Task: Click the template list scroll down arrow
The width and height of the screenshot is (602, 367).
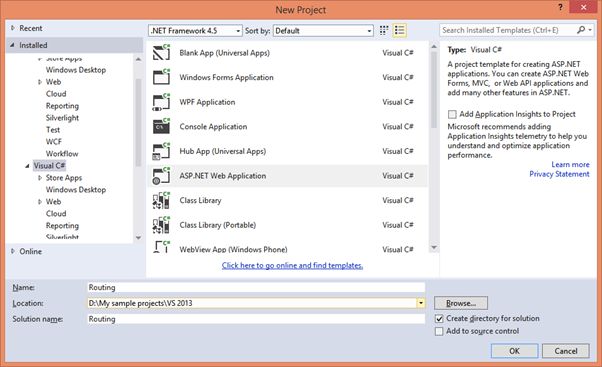Action: point(434,248)
